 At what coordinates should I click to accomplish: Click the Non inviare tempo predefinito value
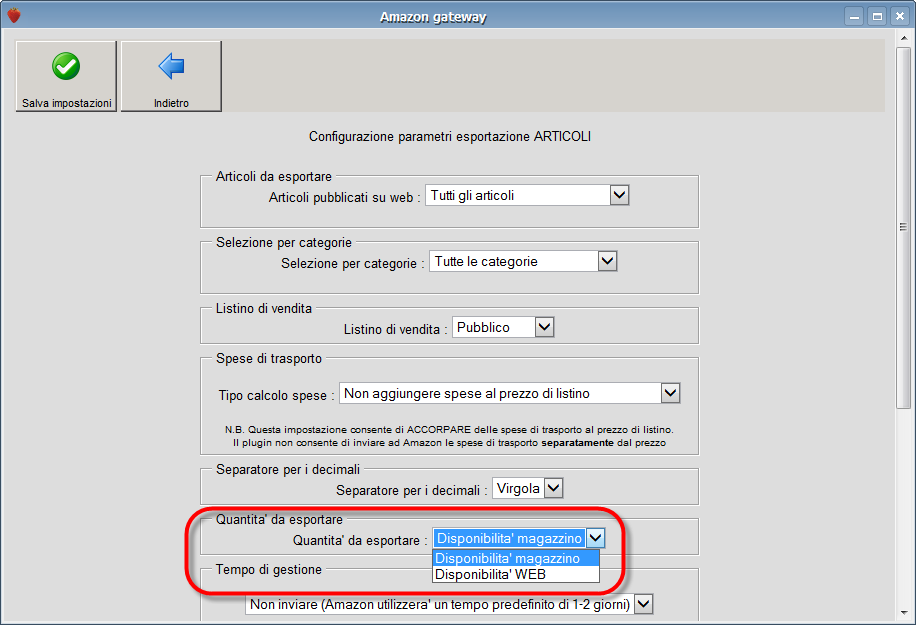[440, 604]
